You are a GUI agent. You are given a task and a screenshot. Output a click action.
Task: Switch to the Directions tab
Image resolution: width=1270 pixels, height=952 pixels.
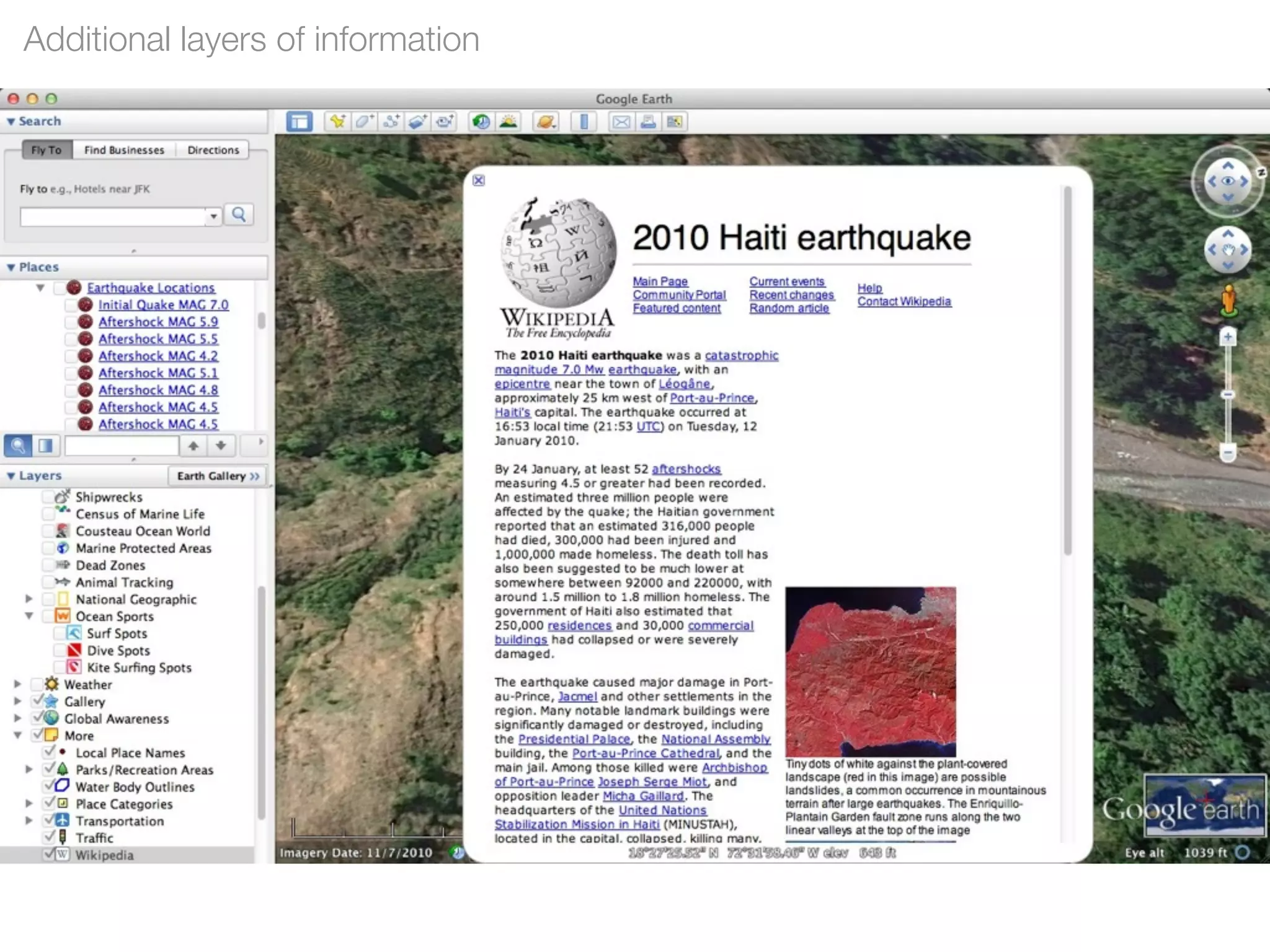click(x=213, y=150)
